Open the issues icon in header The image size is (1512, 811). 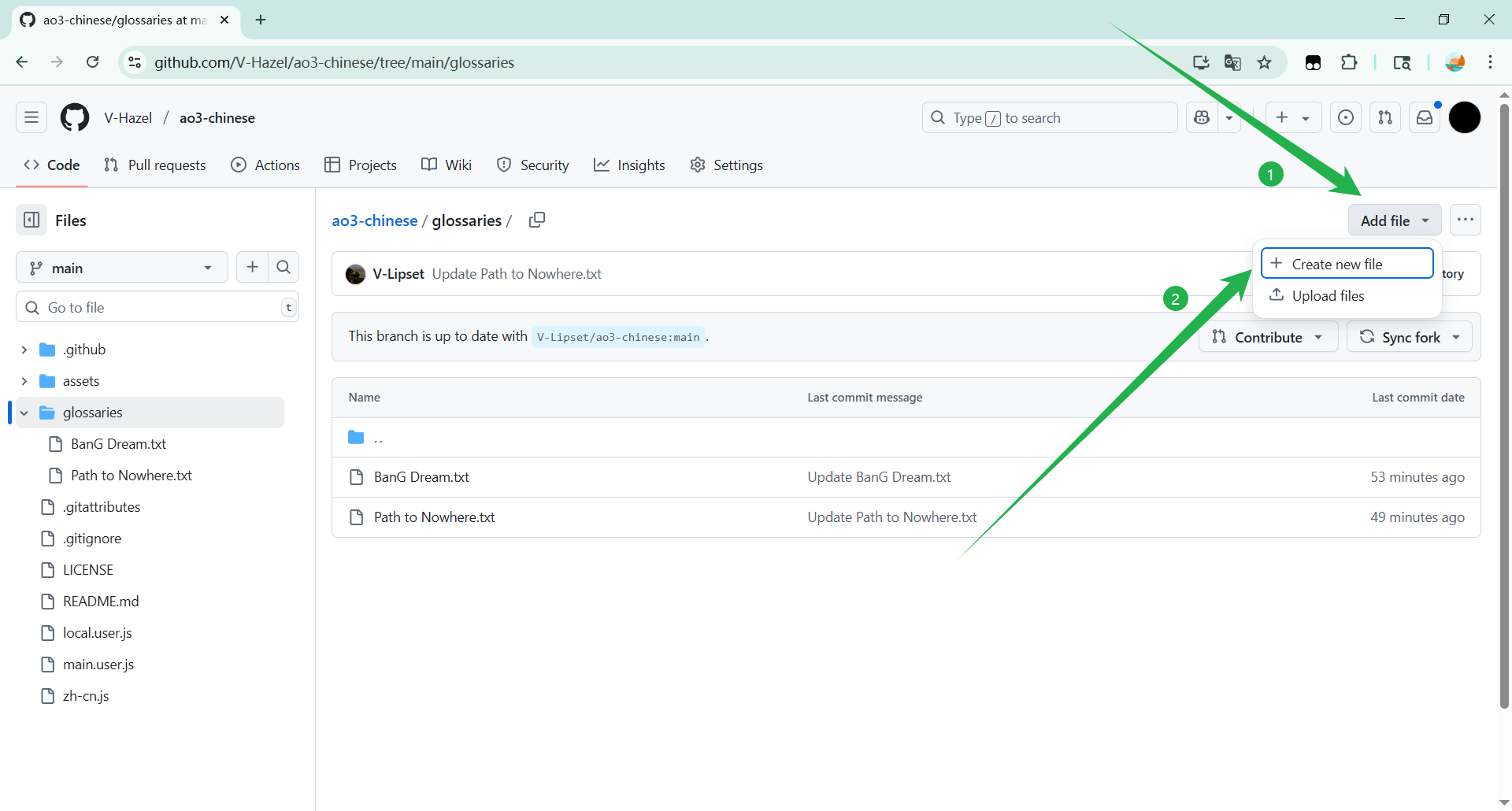[x=1346, y=118]
